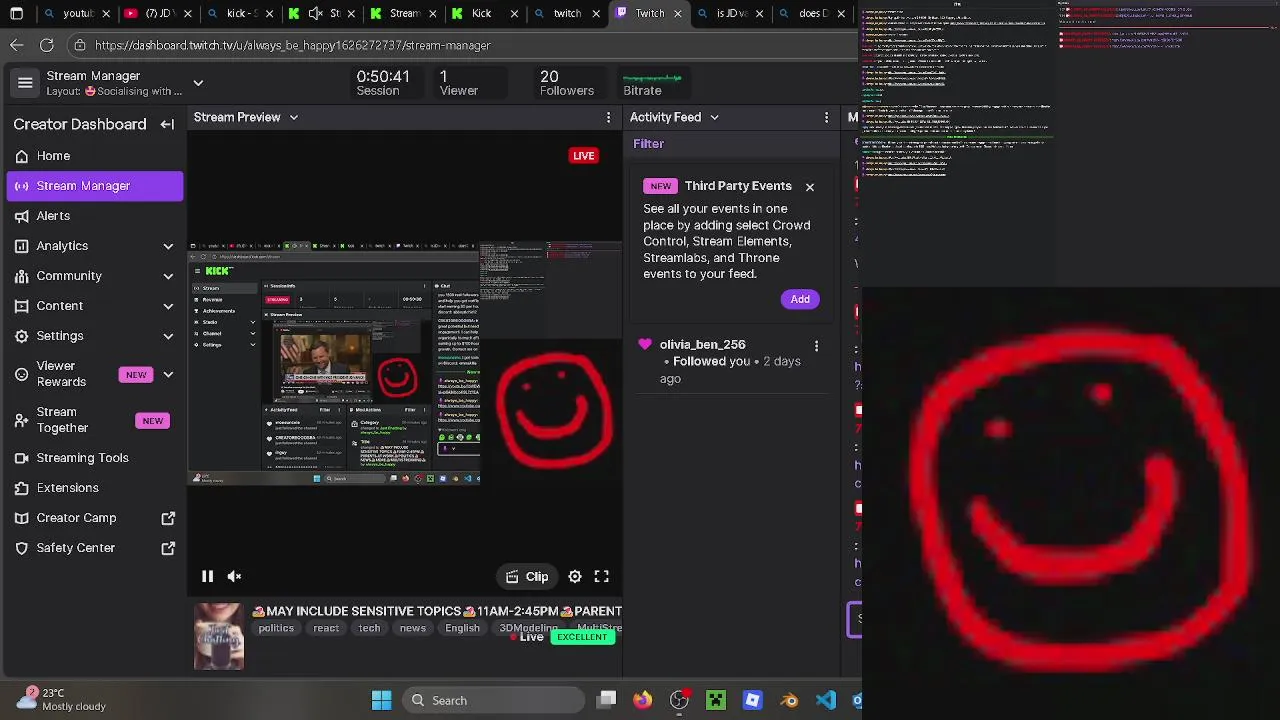The height and width of the screenshot is (720, 1280).
Task: Open Minecraft from the taskbar
Action: [x=716, y=701]
